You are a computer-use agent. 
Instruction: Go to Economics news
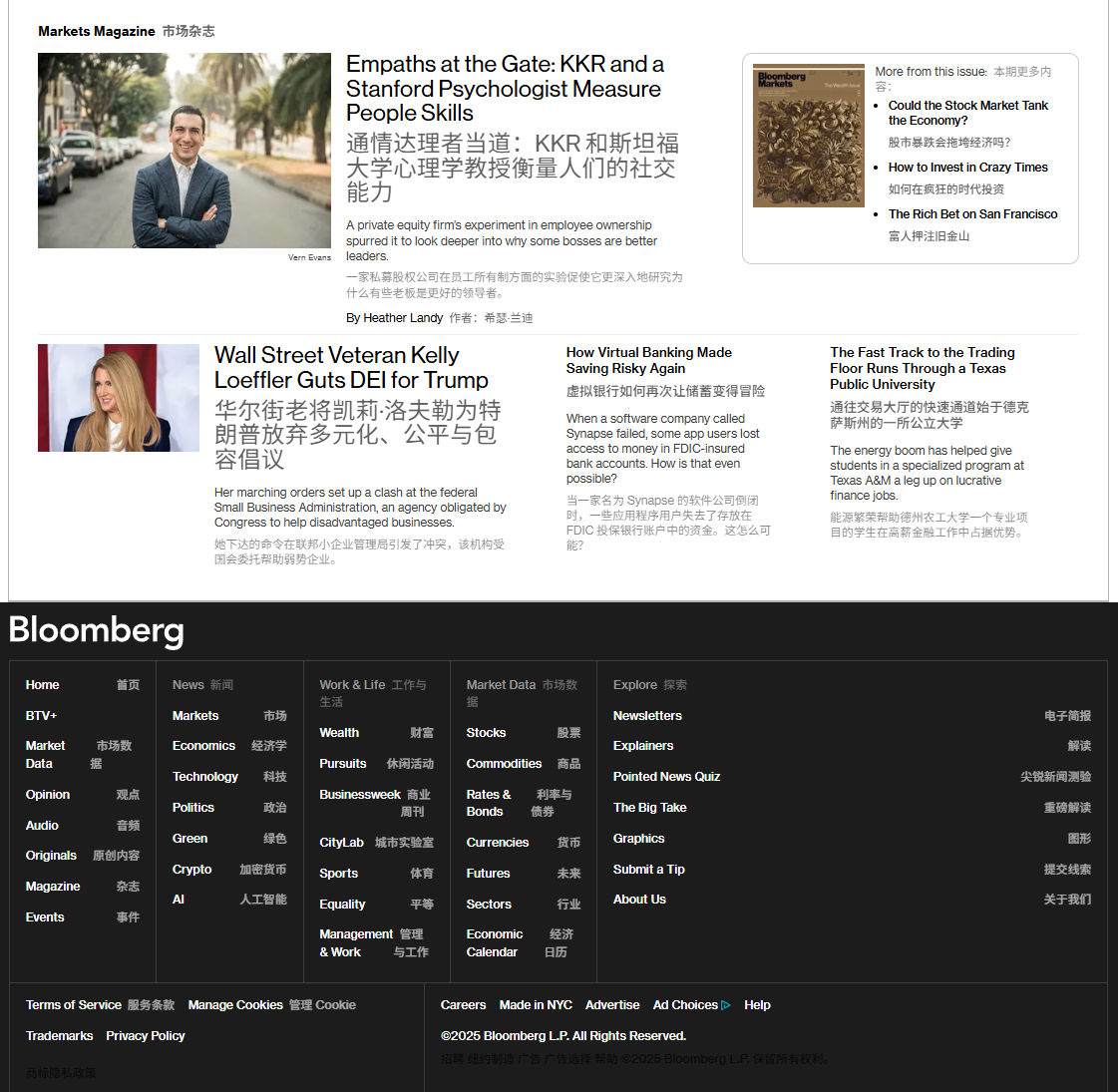click(x=203, y=746)
